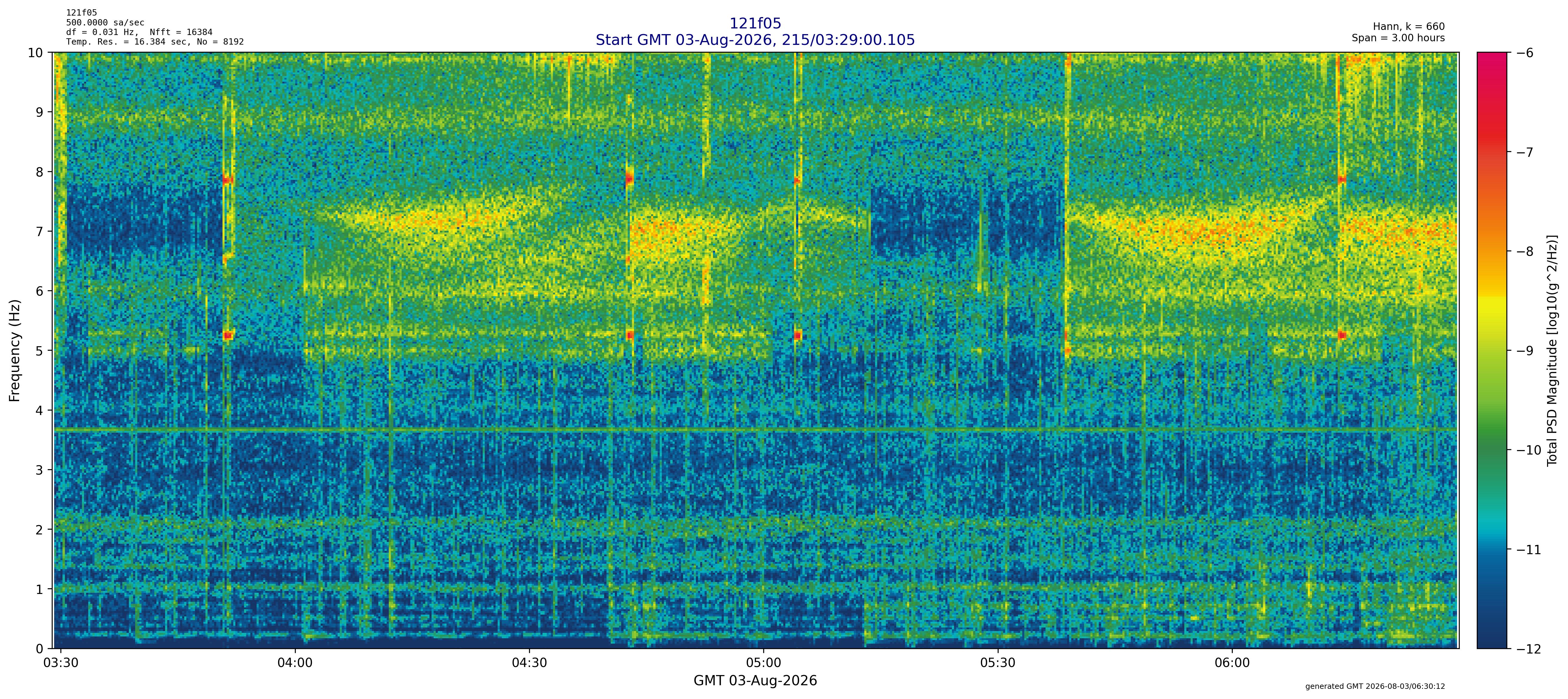1568x699 pixels.
Task: Click the colorbar tick label "−12"
Action: click(1529, 649)
